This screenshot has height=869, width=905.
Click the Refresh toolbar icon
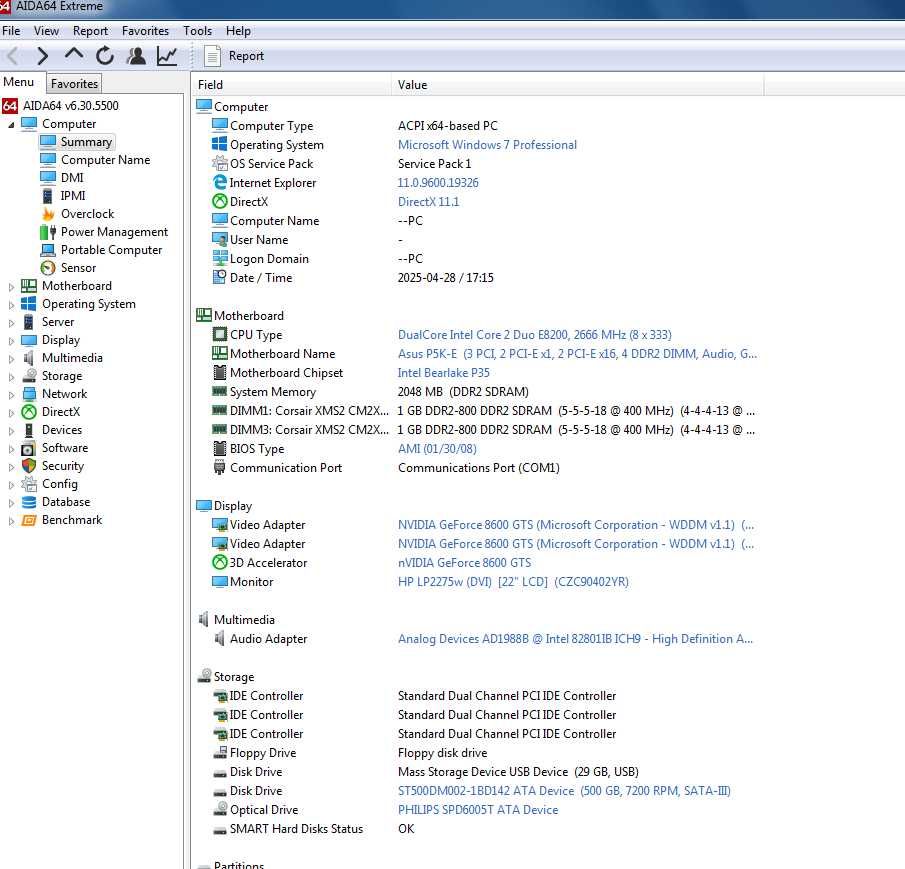pos(104,56)
